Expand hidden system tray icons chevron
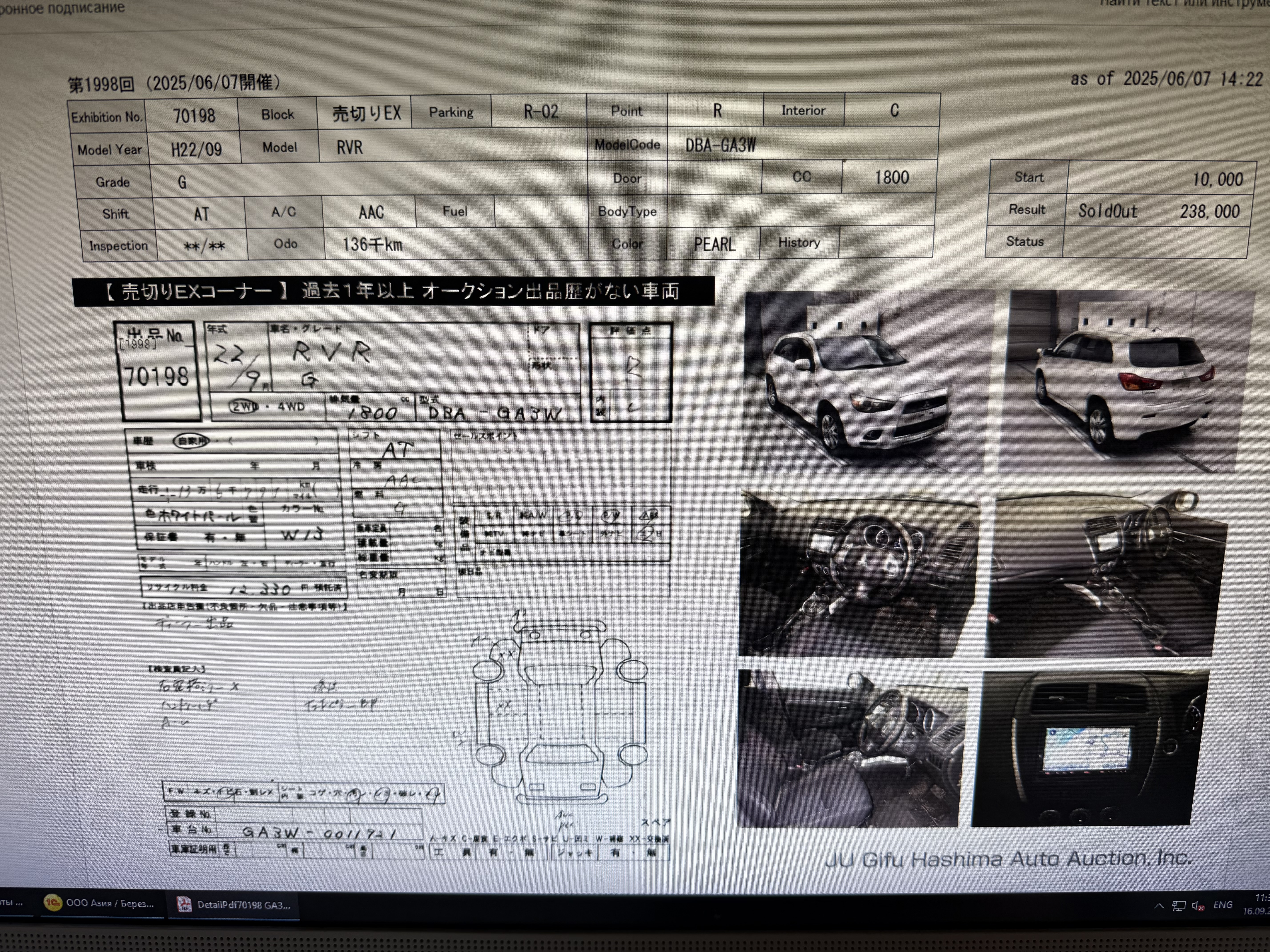Viewport: 1270px width, 952px height. tap(1159, 906)
